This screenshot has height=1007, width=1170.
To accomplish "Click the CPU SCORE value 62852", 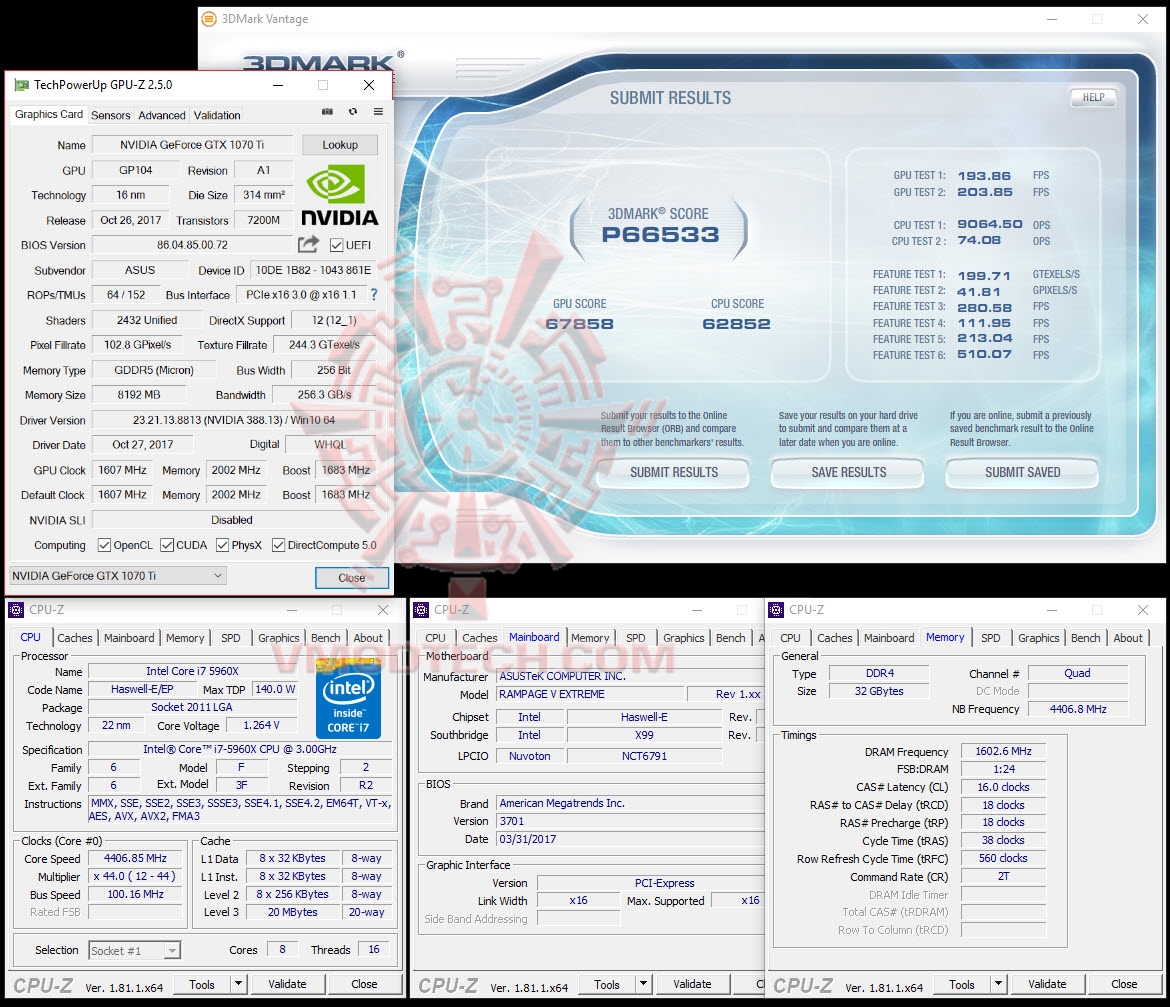I will pyautogui.click(x=736, y=324).
